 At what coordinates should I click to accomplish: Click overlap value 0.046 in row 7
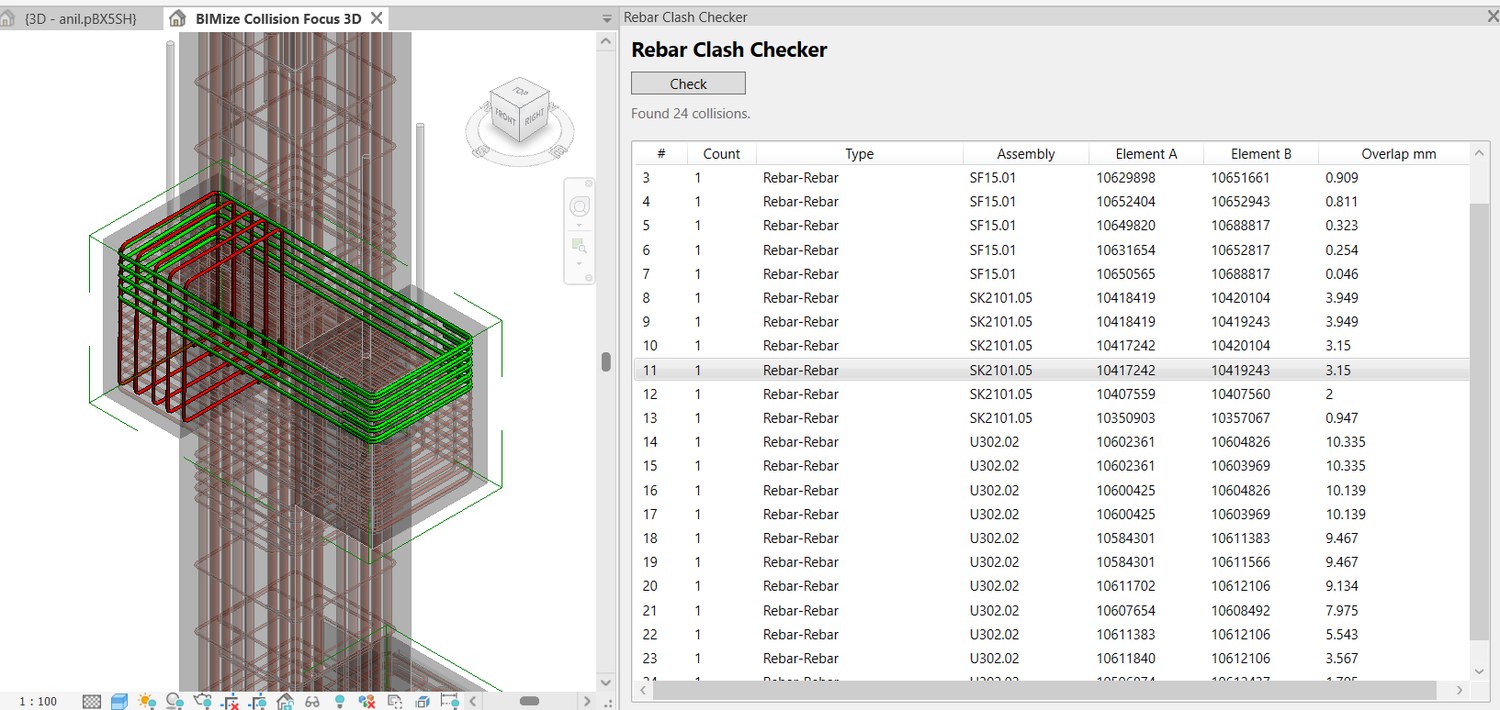point(1342,274)
